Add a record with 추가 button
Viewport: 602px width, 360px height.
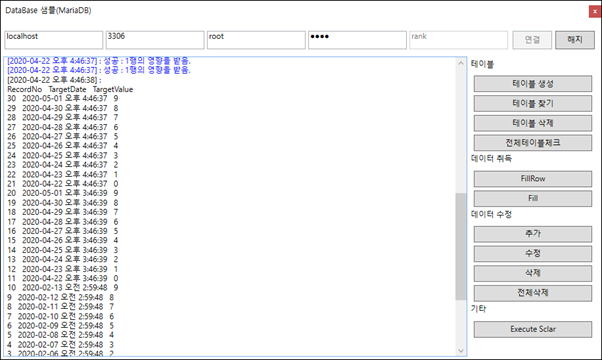pos(533,234)
